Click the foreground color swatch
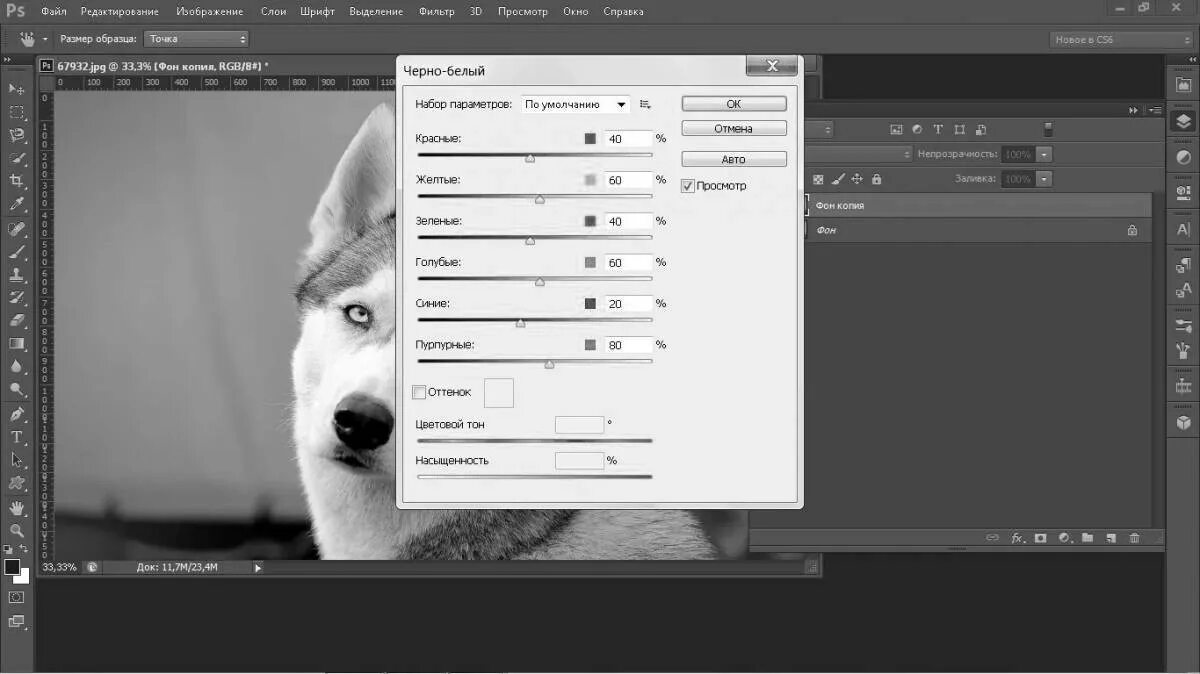 coord(12,567)
